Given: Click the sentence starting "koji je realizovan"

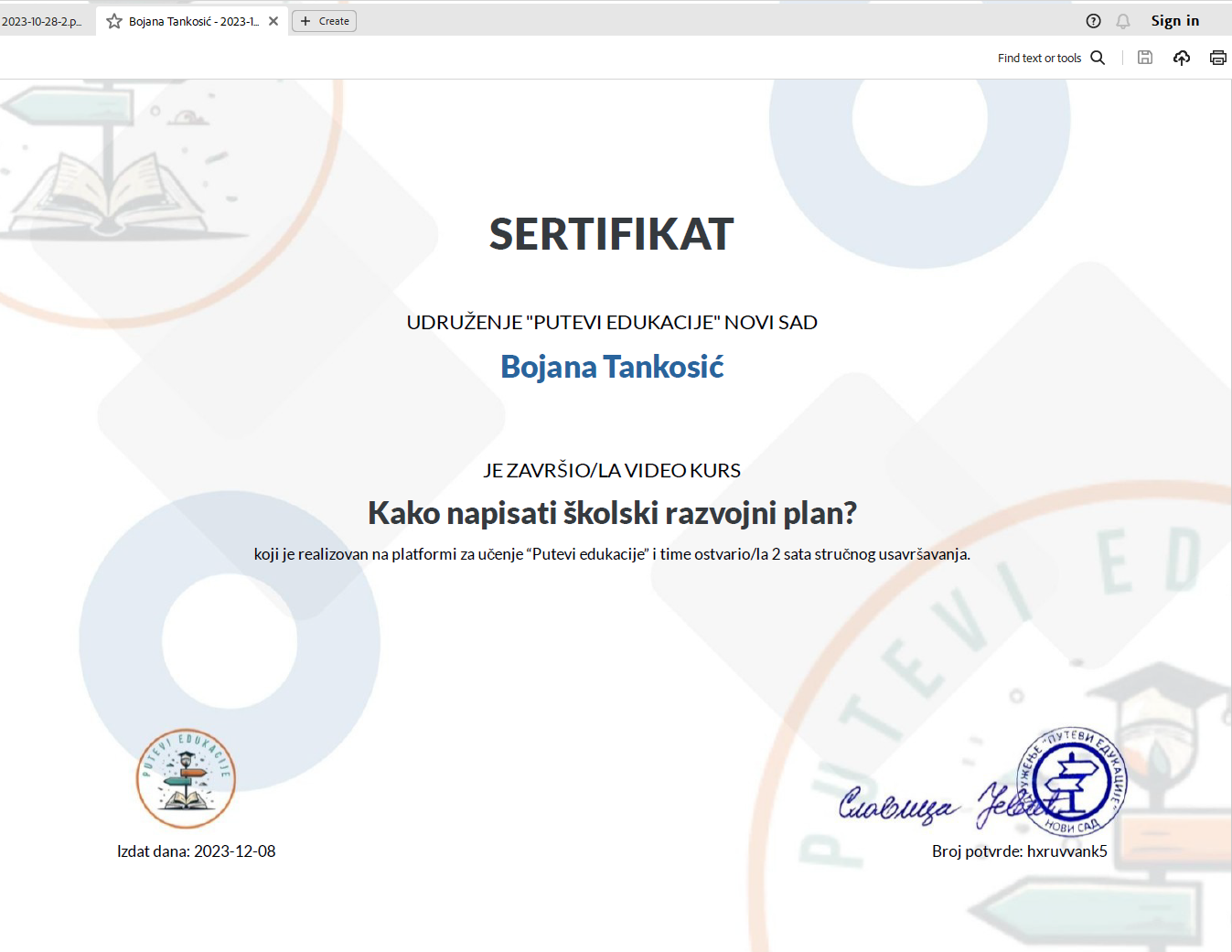Looking at the screenshot, I should 612,554.
